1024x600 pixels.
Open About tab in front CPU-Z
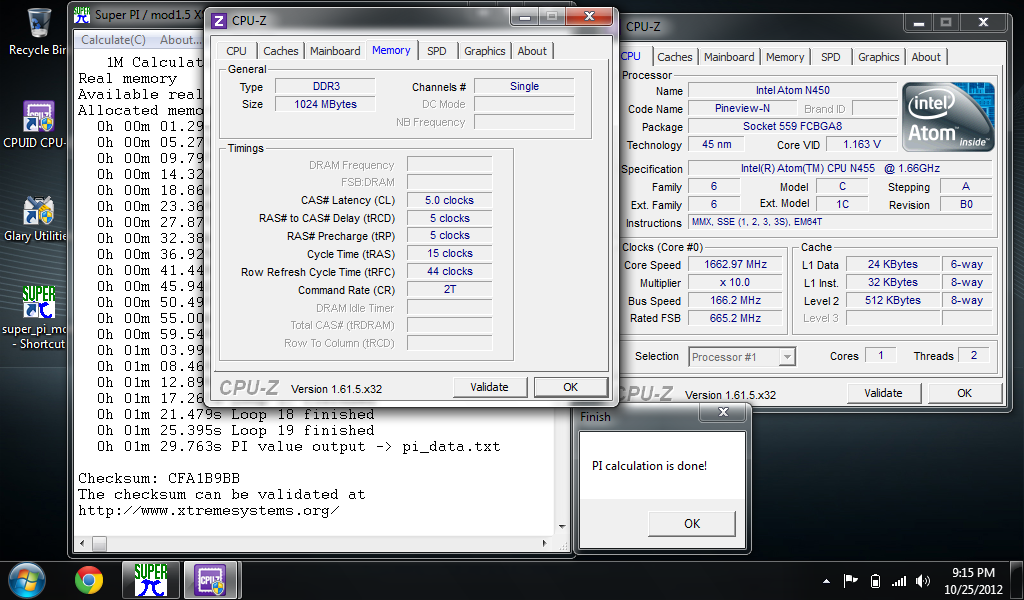(532, 51)
